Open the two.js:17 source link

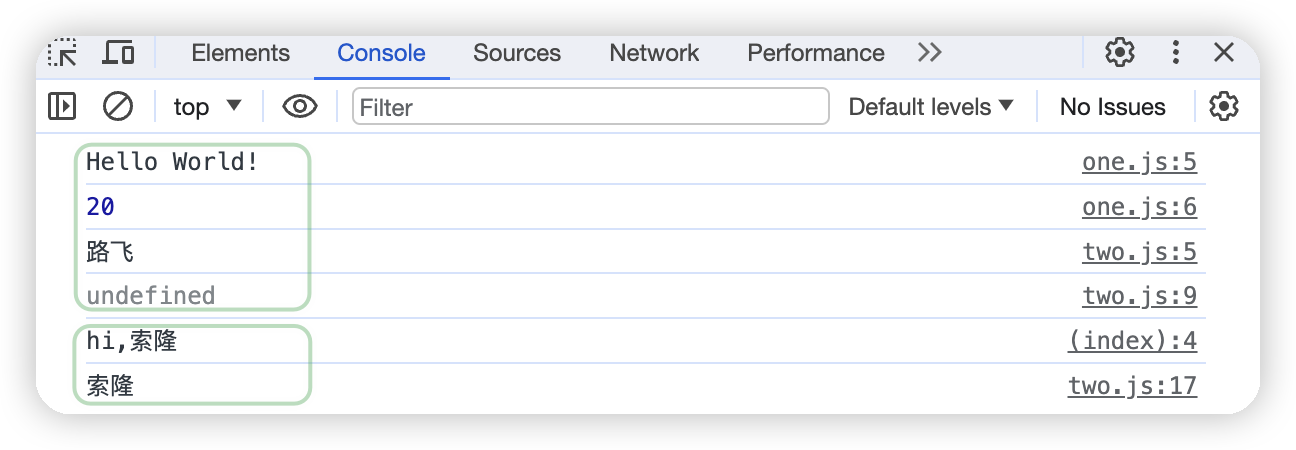pyautogui.click(x=1132, y=385)
